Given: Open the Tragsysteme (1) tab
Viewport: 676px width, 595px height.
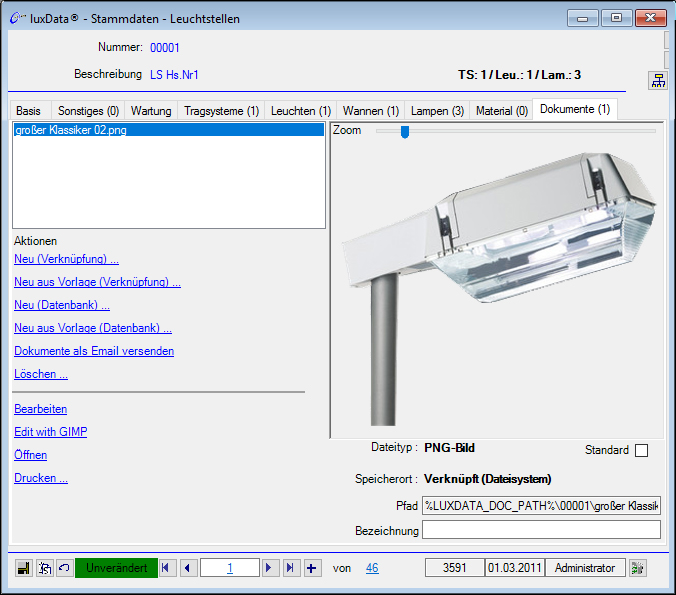Looking at the screenshot, I should (x=220, y=111).
